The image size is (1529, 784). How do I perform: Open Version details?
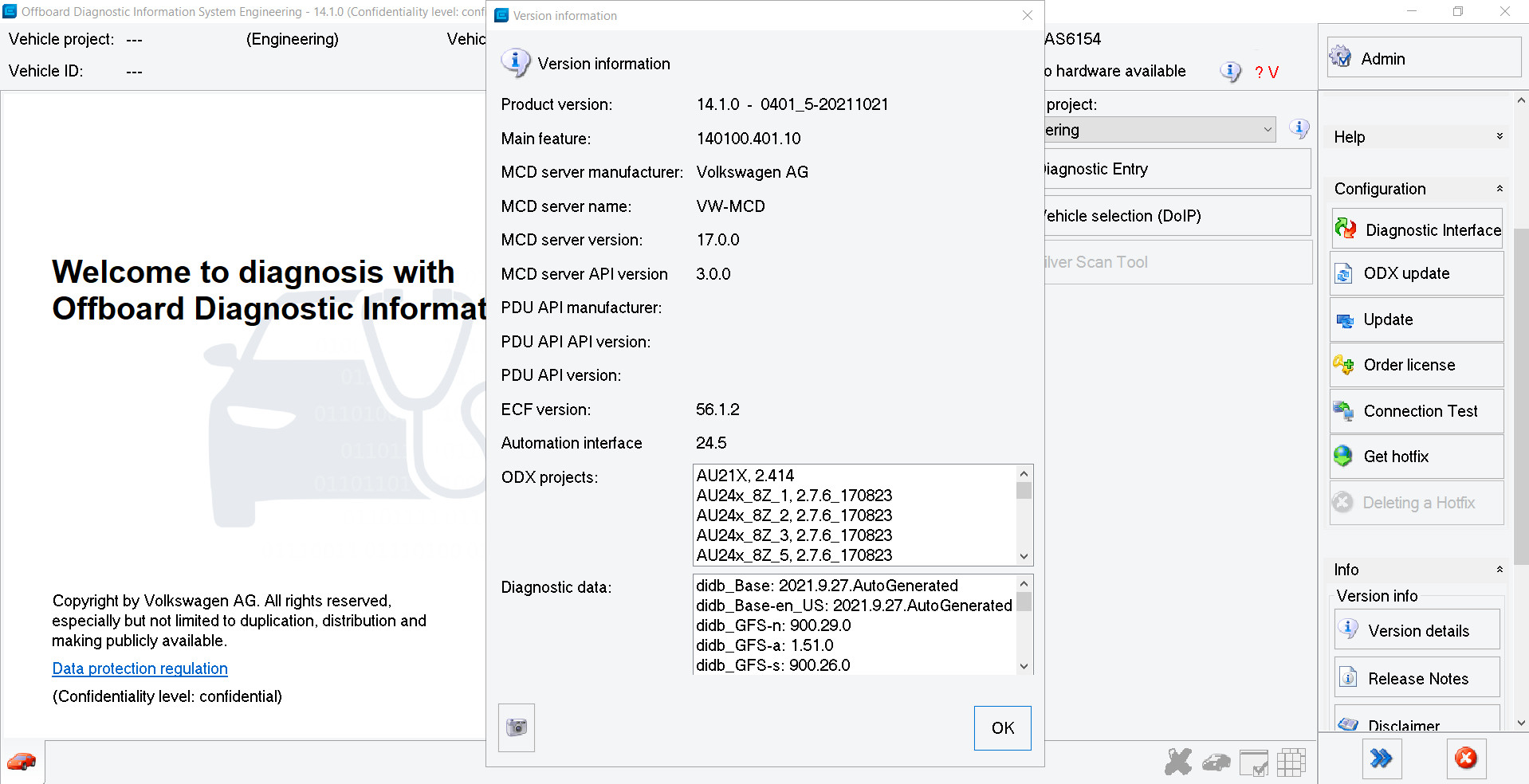pos(1417,630)
